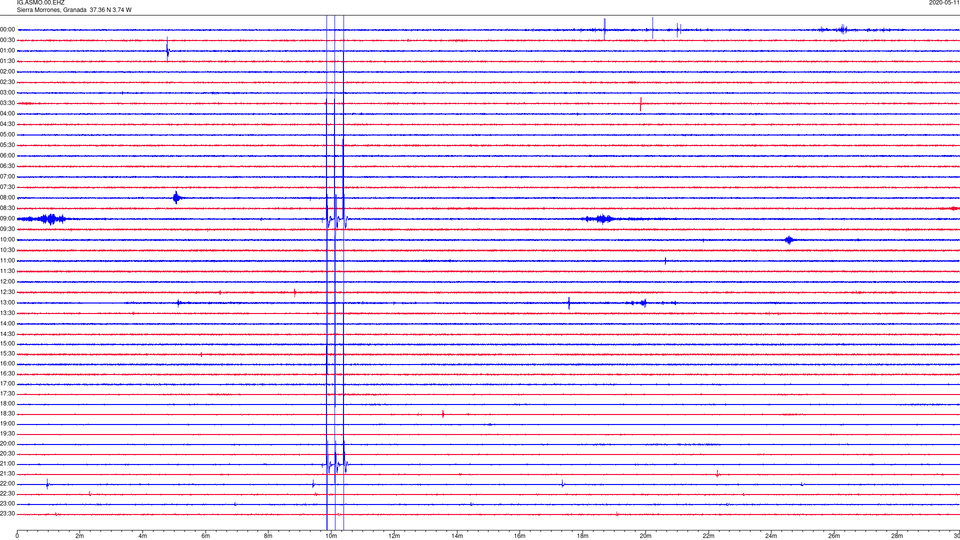Pick the 08:00 time label
This screenshot has height=540, width=960.
pos(7,198)
